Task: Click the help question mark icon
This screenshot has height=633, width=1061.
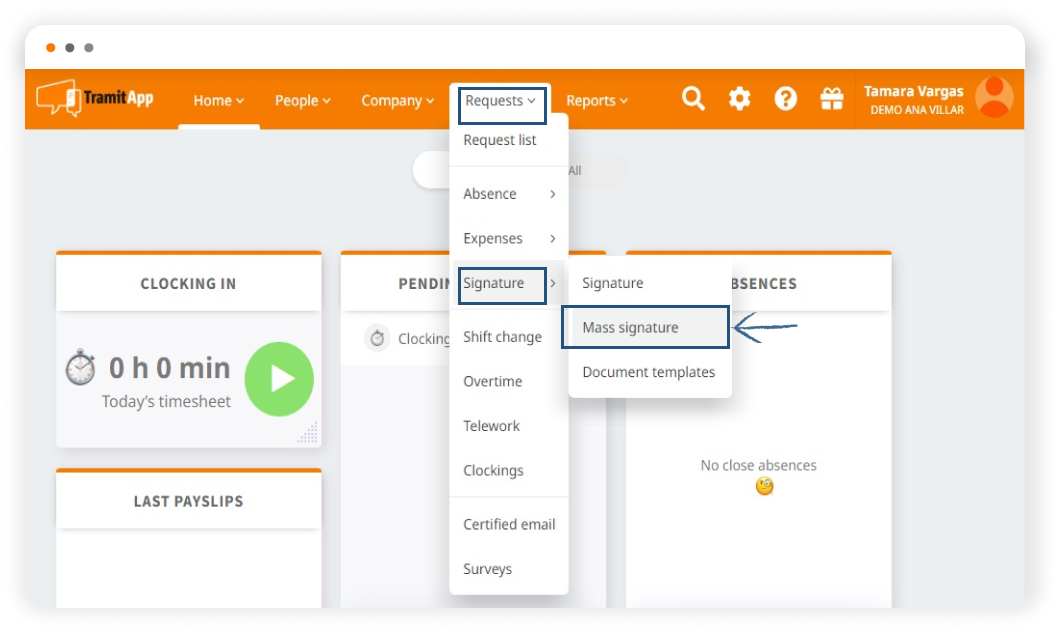Action: coord(786,98)
